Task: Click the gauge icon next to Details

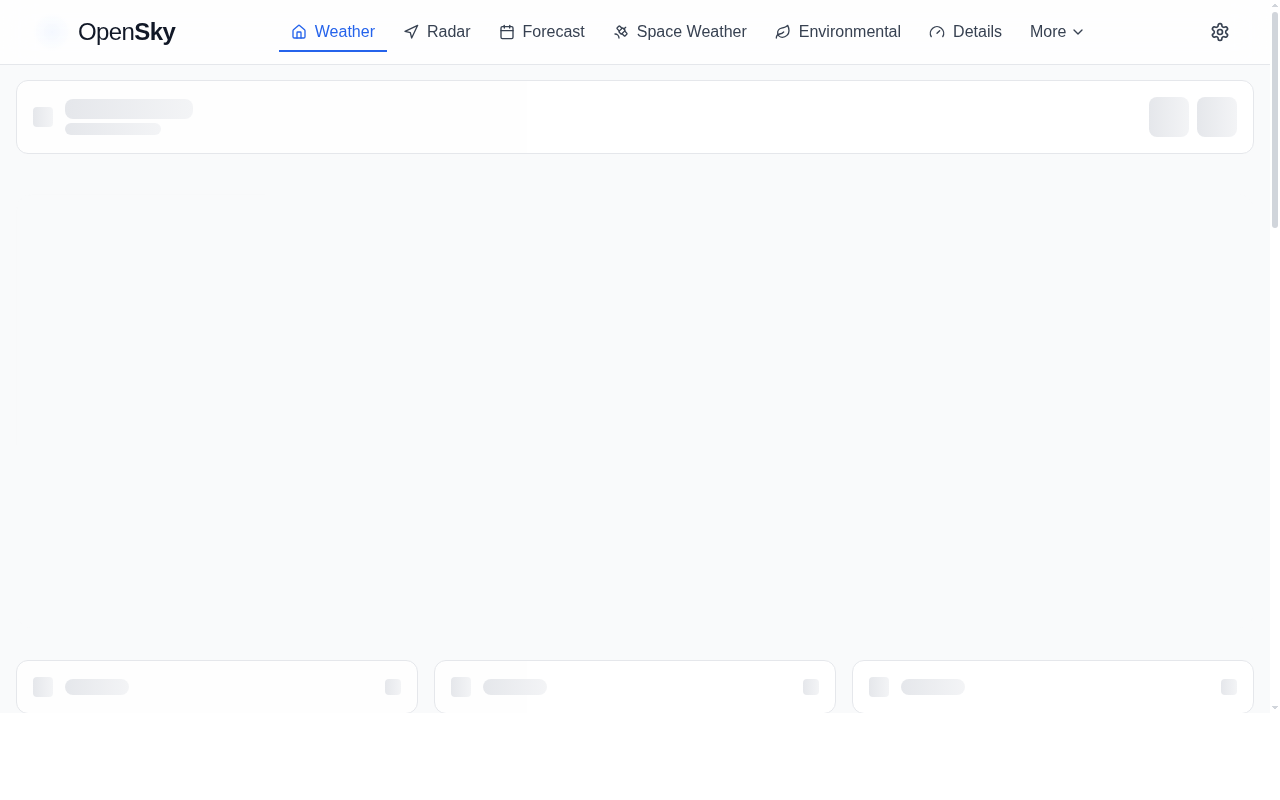Action: pos(937,31)
